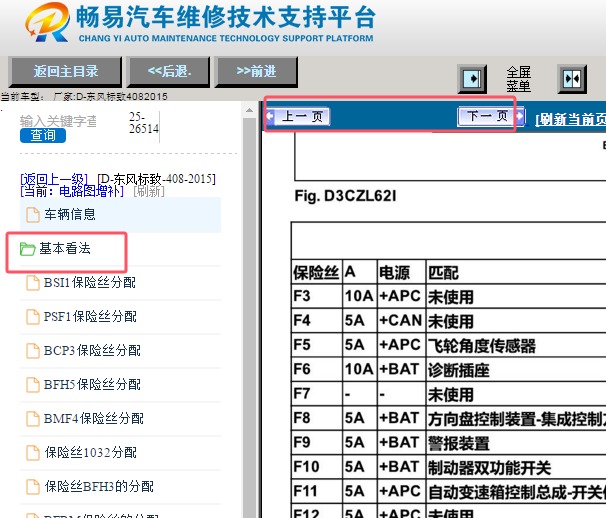This screenshot has width=606, height=518.
Task: Click the F8 fuse number cell
Action: pos(317,418)
